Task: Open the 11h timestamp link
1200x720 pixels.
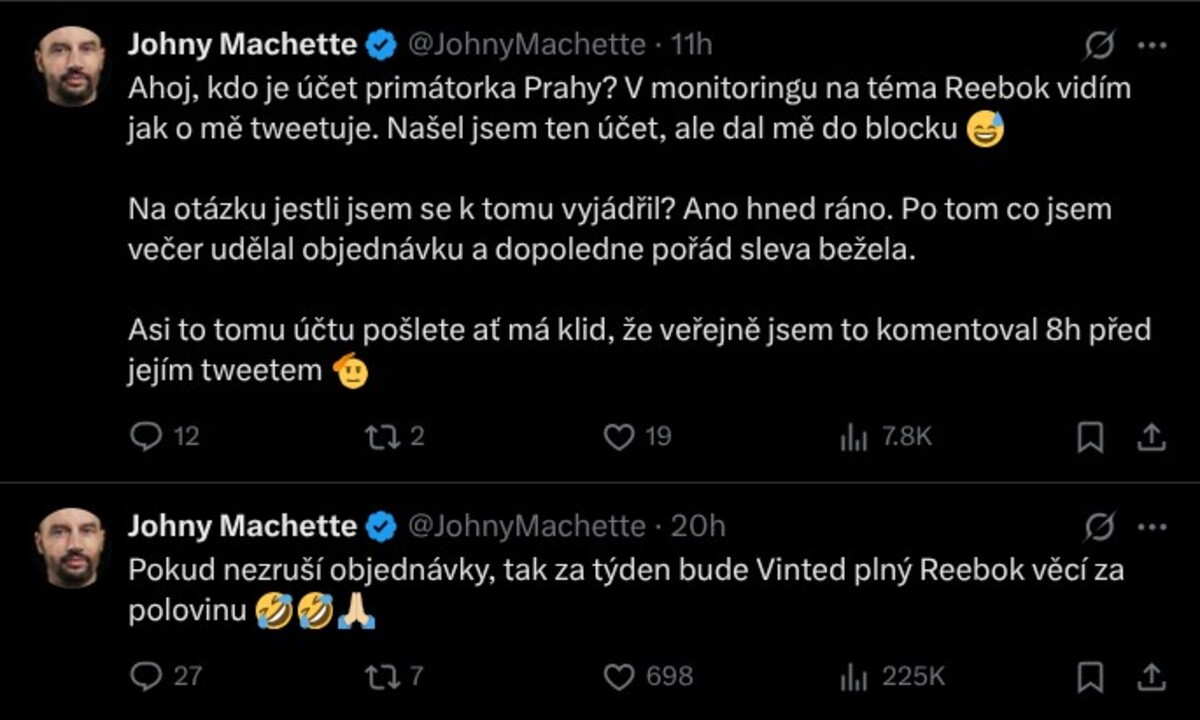Action: pos(691,45)
